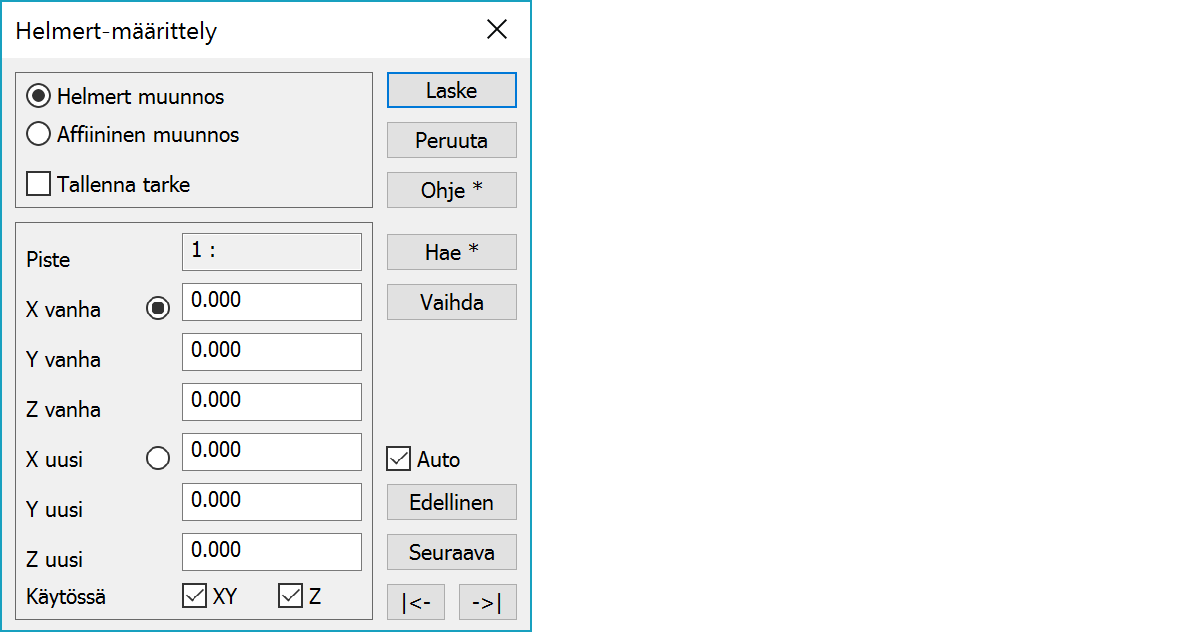Jump to last point with ->| button
This screenshot has height=632, width=1200.
point(487,602)
